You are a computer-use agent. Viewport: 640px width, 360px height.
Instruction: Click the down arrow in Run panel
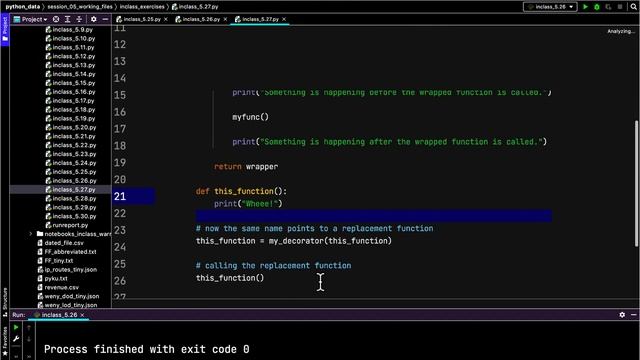[29, 339]
